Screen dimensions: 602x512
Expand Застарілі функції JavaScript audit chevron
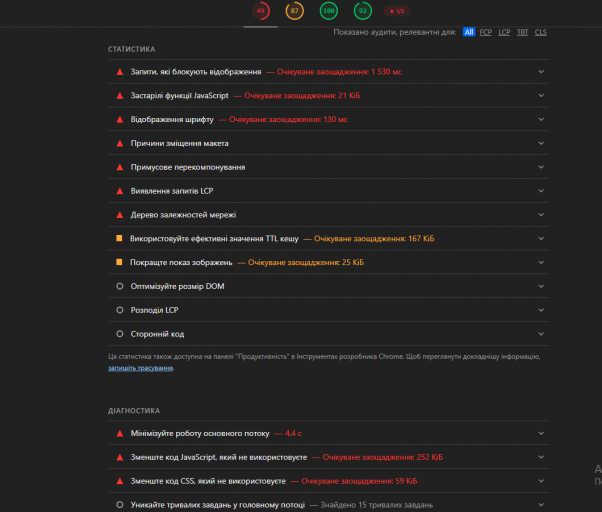541,96
